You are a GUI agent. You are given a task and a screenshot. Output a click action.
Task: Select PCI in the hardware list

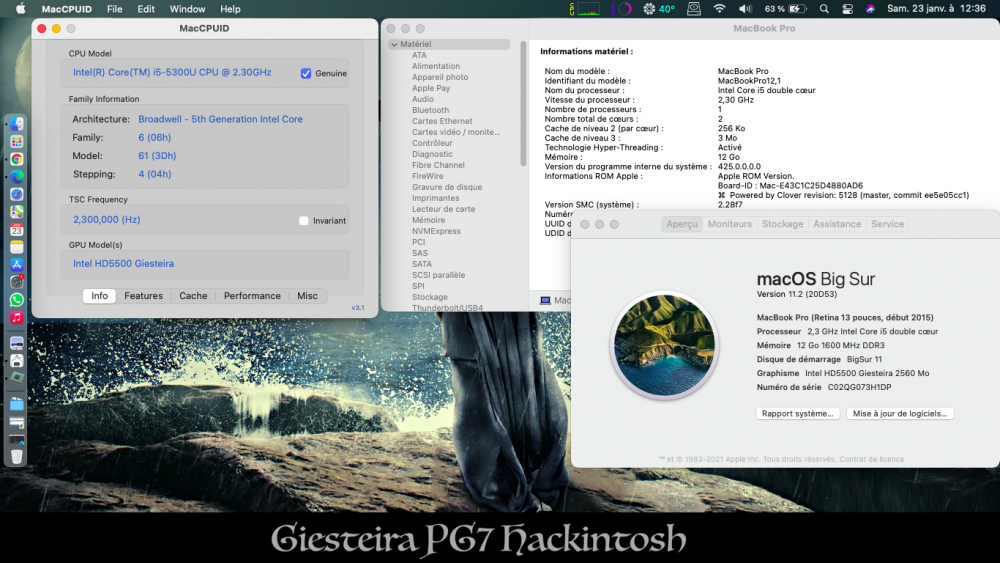click(418, 242)
